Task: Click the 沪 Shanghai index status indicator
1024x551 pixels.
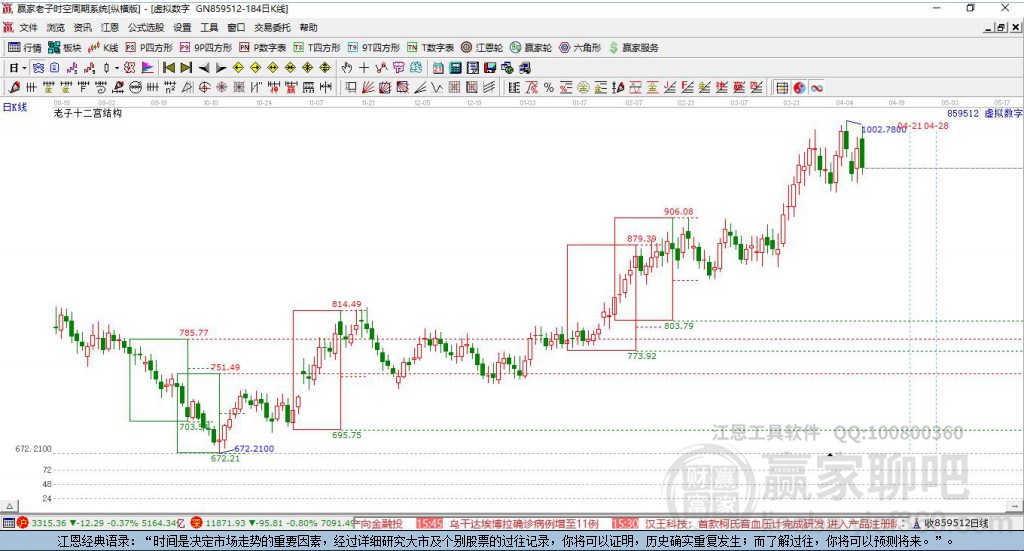Action: (23, 523)
